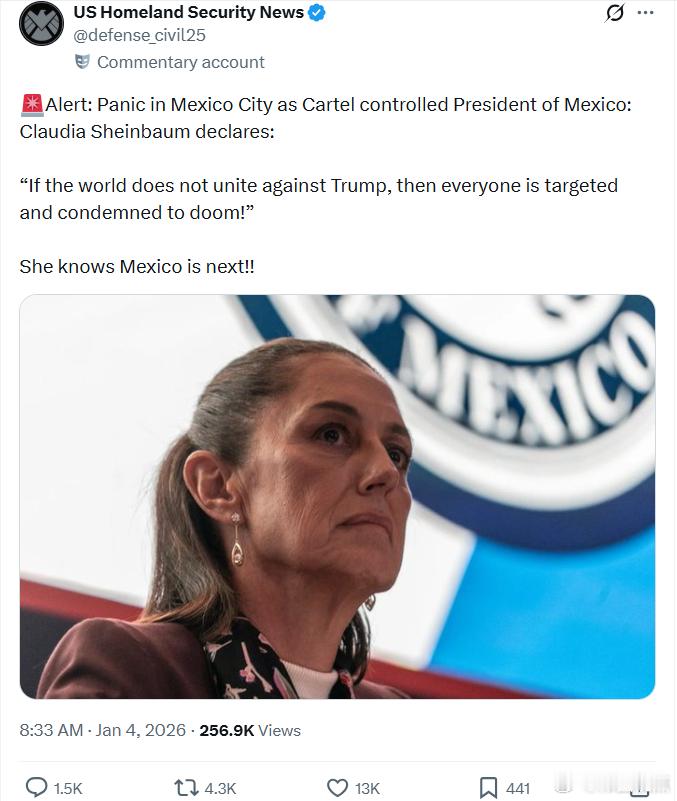Image resolution: width=677 pixels, height=801 pixels.
Task: Click the Grok slashed-circle icon
Action: click(614, 12)
